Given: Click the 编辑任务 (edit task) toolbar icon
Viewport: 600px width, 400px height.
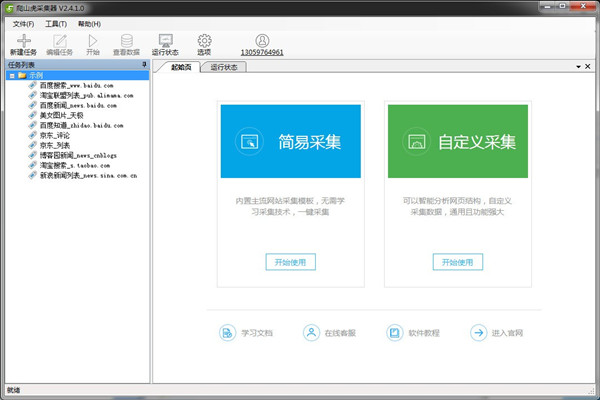Looking at the screenshot, I should (61, 41).
